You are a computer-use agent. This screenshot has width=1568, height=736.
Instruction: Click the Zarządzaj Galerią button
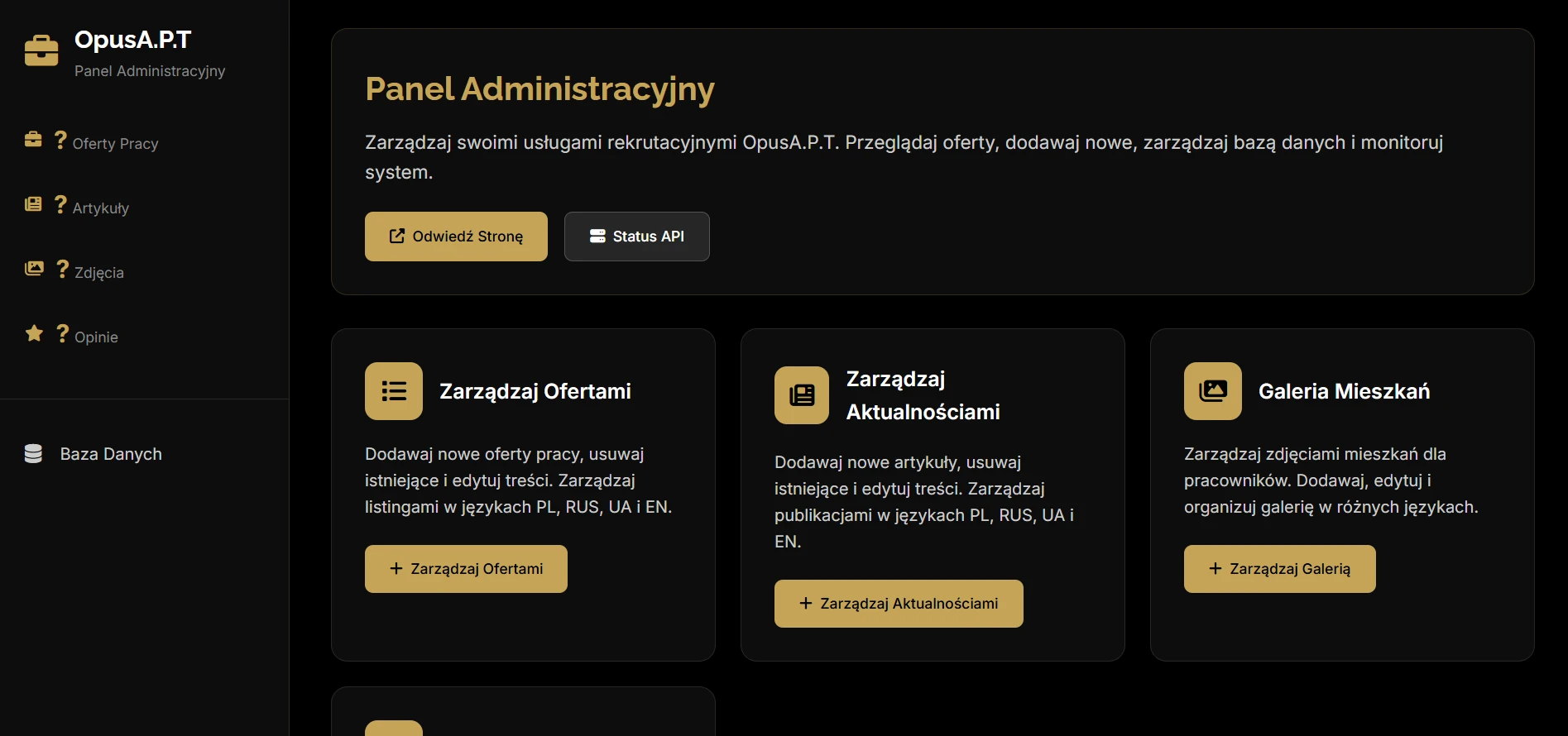[1279, 569]
